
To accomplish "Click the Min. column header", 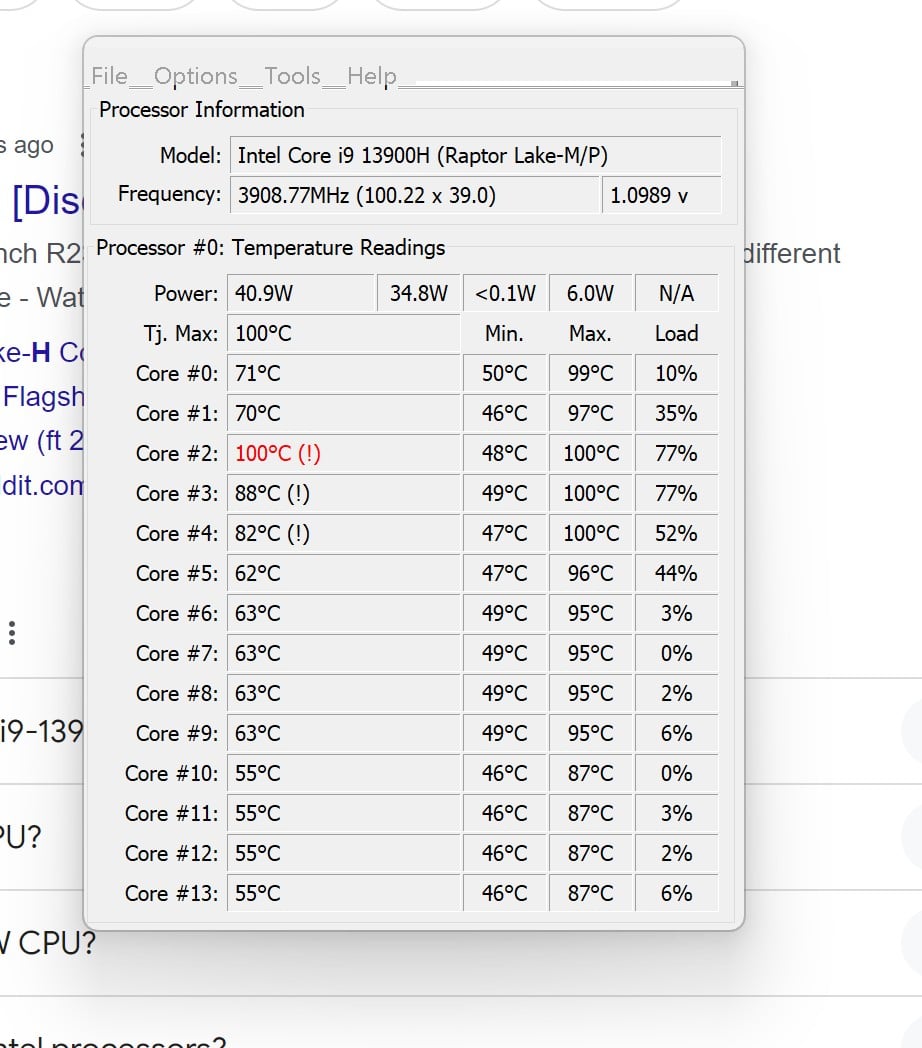I will click(504, 334).
